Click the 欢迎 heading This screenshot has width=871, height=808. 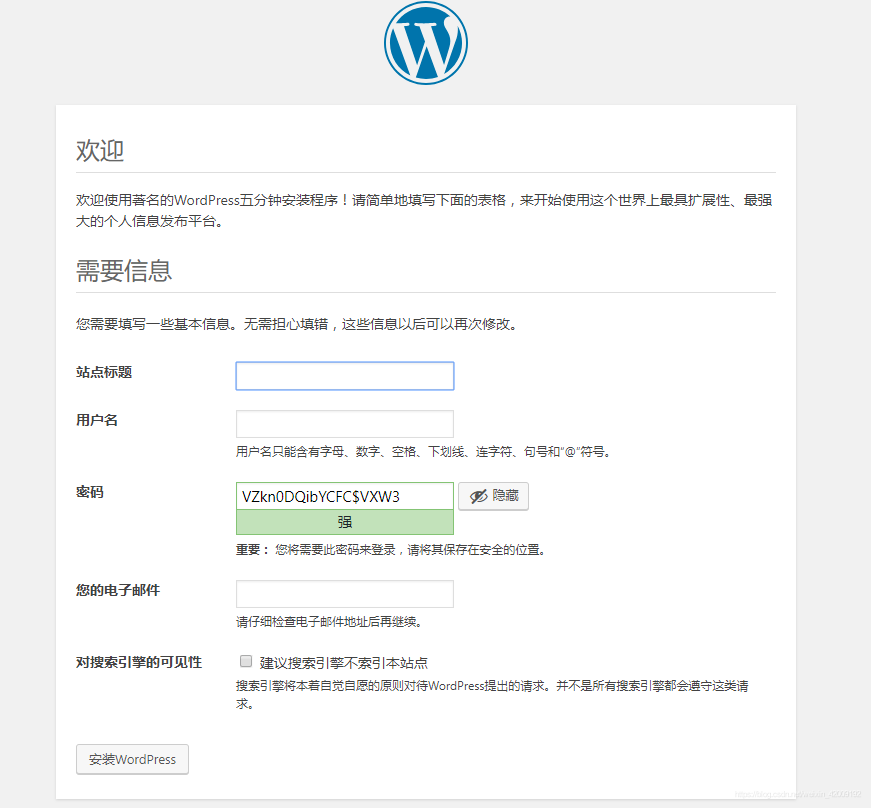[100, 150]
